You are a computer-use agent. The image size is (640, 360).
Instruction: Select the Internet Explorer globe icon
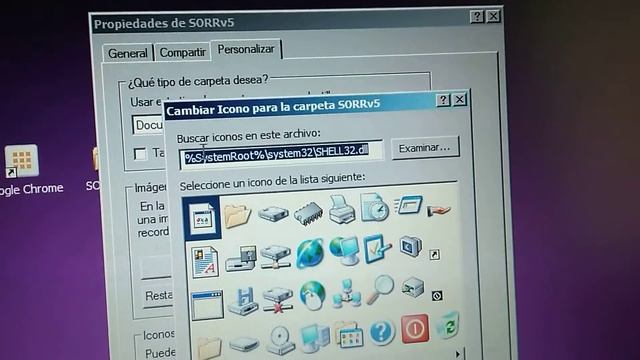click(310, 254)
